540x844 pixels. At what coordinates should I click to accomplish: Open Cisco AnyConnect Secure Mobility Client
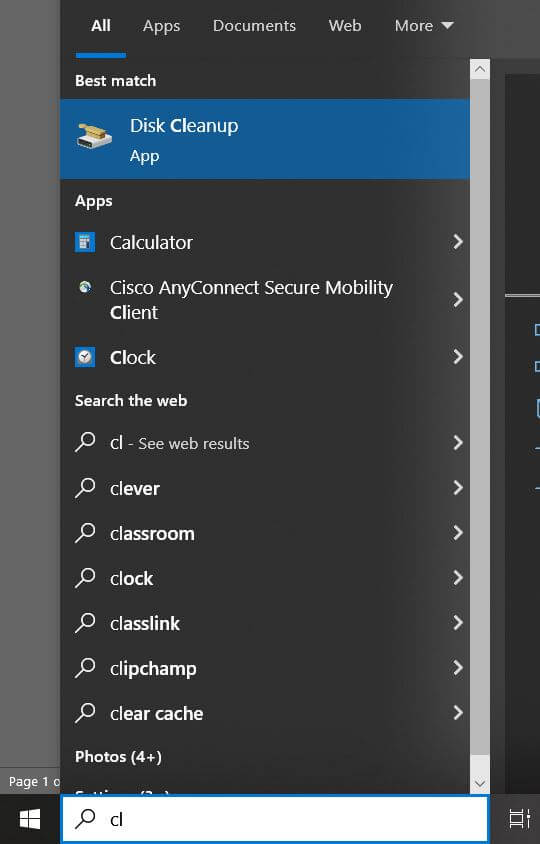(x=264, y=300)
